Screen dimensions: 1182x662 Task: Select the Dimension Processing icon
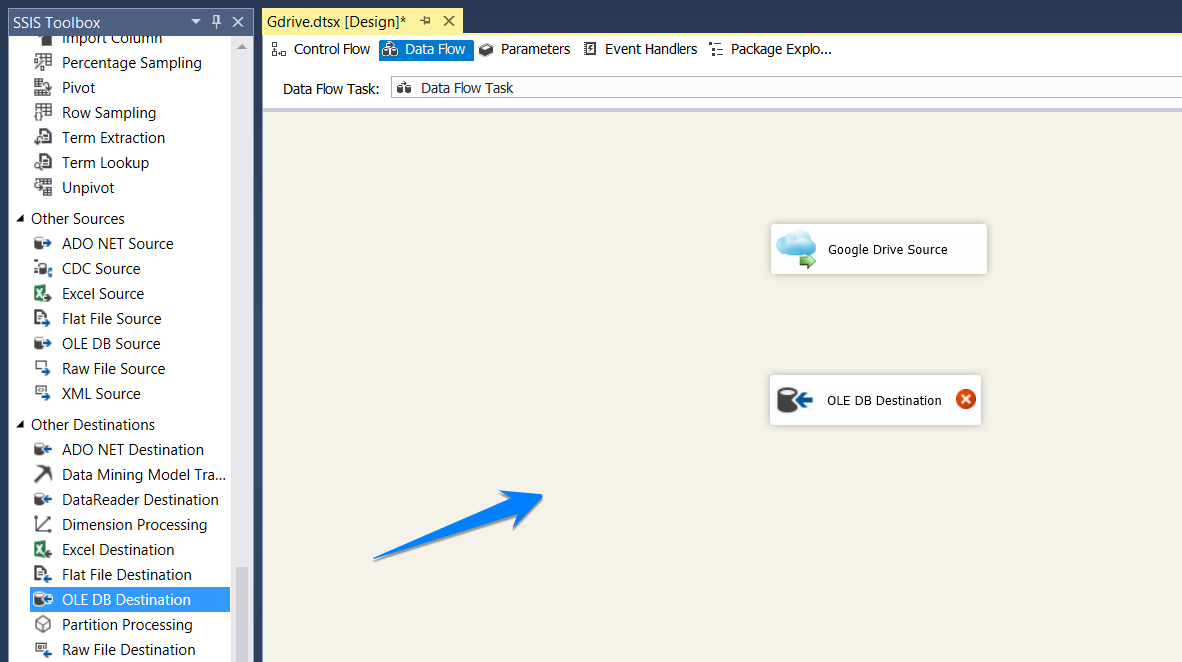tap(43, 524)
